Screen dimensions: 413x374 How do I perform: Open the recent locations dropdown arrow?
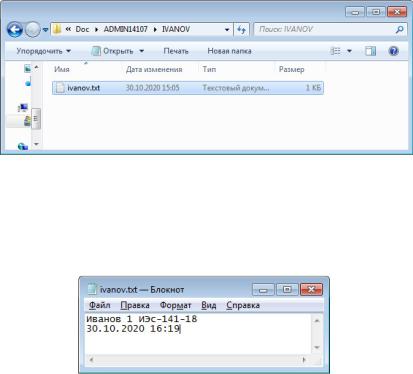[45, 30]
